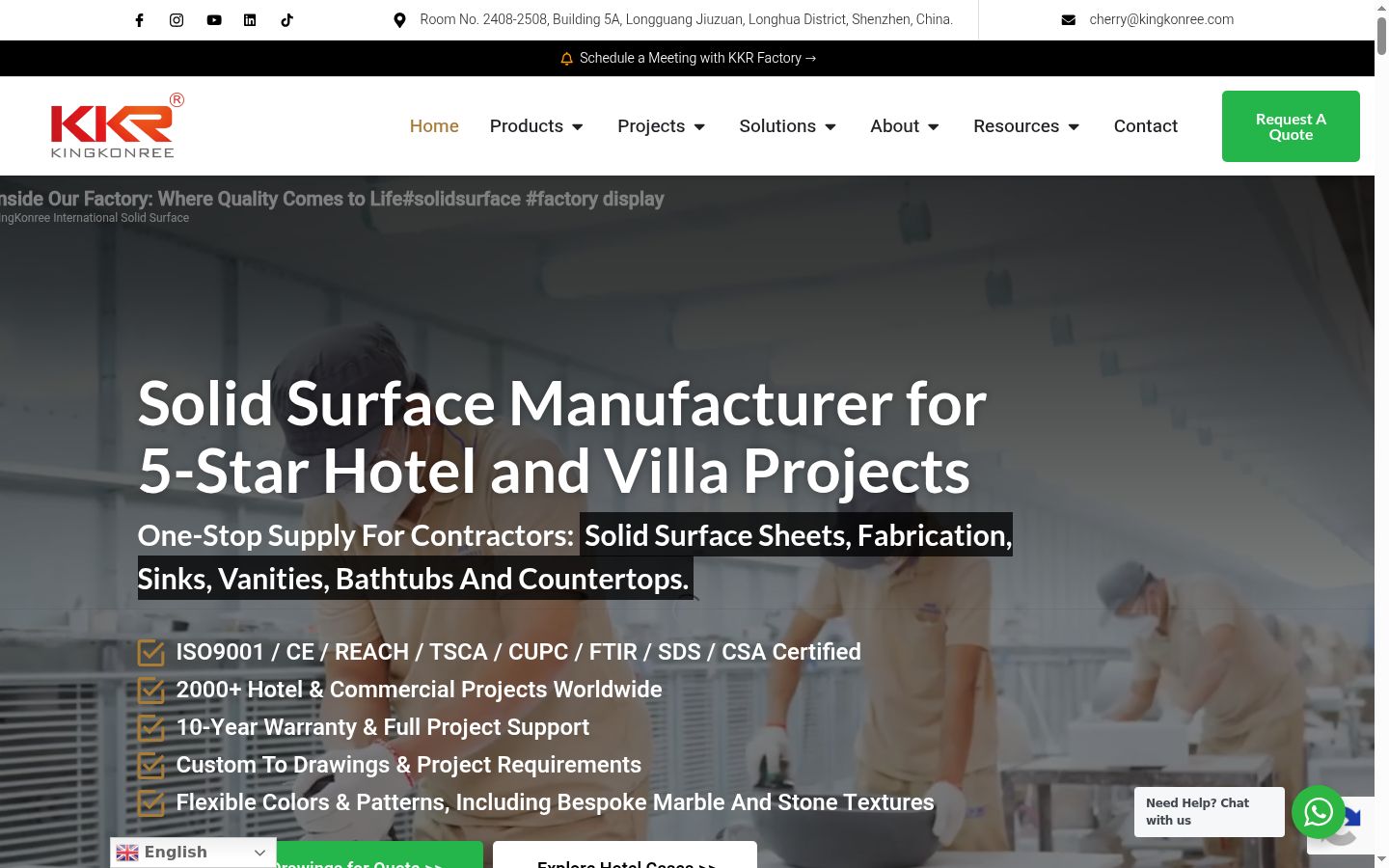Click the UK flag language icon
This screenshot has height=868, width=1389.
127,853
